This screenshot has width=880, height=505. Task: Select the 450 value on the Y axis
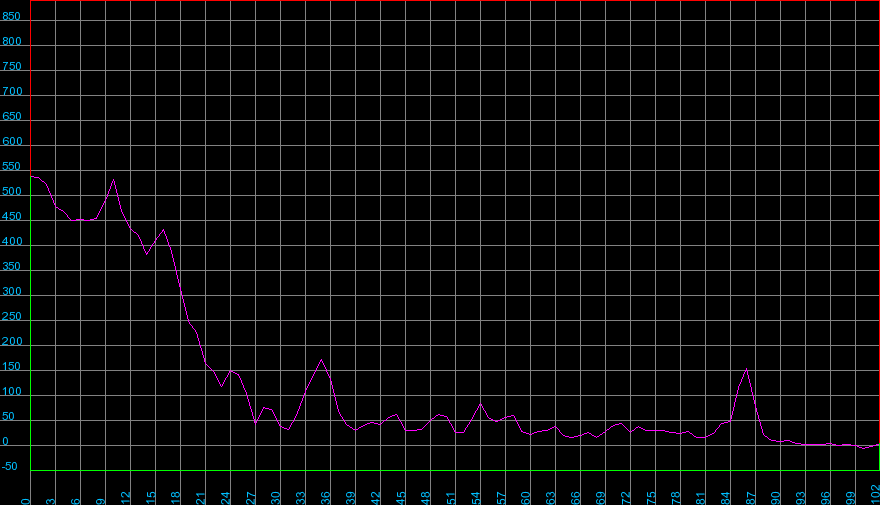point(12,216)
